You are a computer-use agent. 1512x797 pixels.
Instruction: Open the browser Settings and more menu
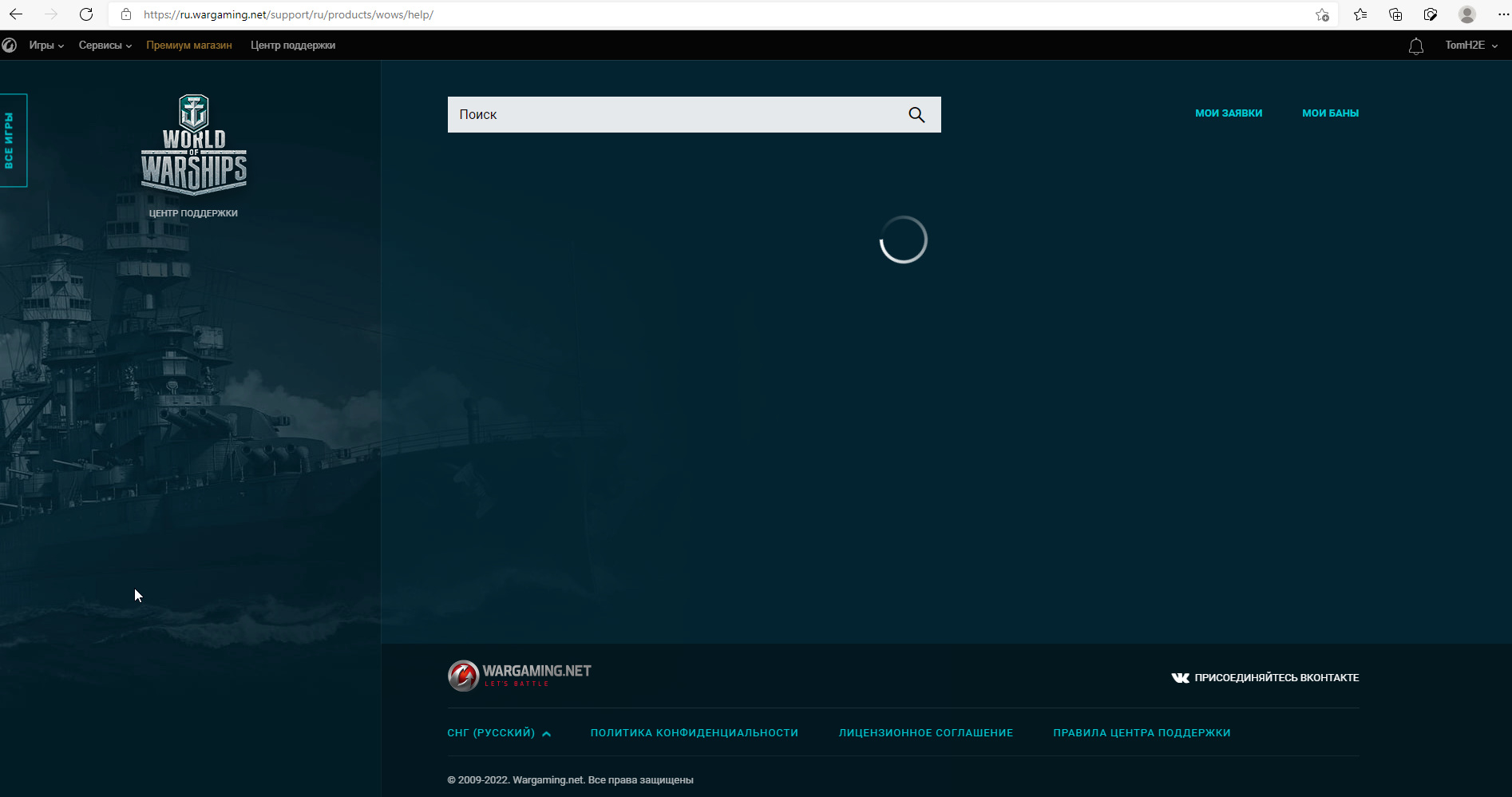pos(1503,14)
